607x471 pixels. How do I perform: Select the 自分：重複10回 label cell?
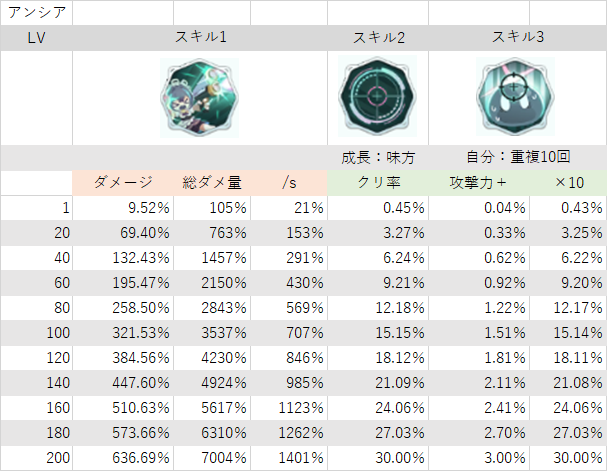click(x=518, y=158)
